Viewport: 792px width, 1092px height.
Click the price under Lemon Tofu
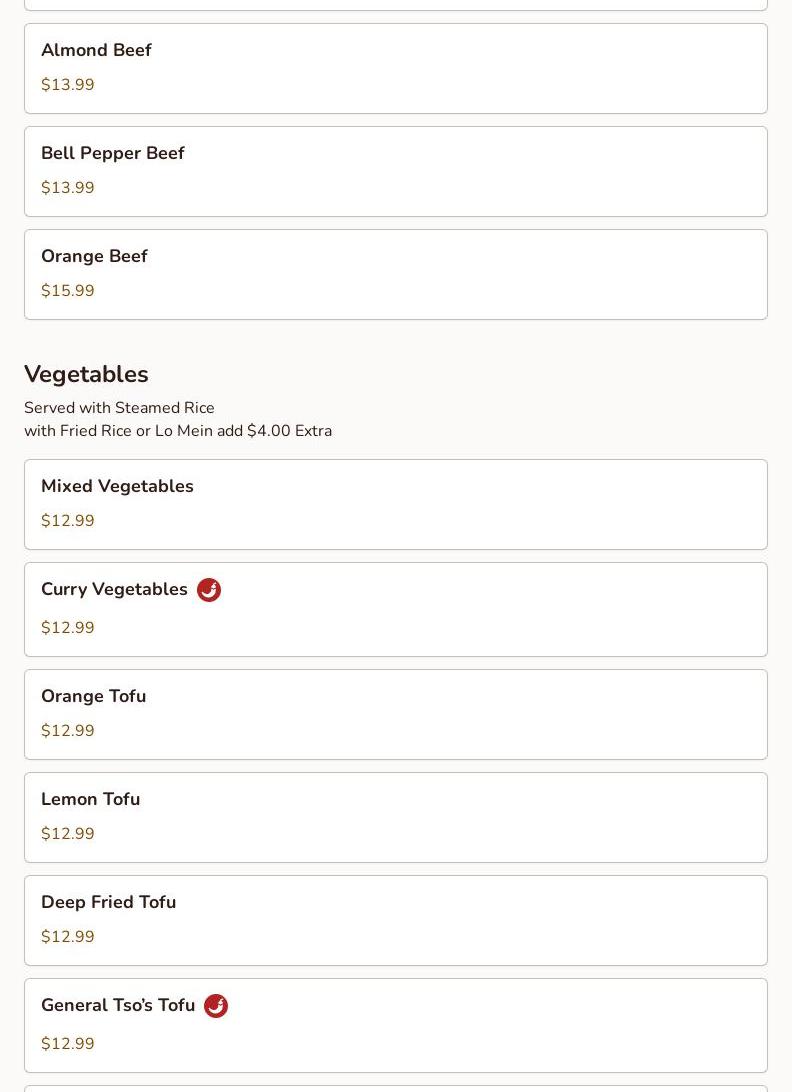pos(68,834)
